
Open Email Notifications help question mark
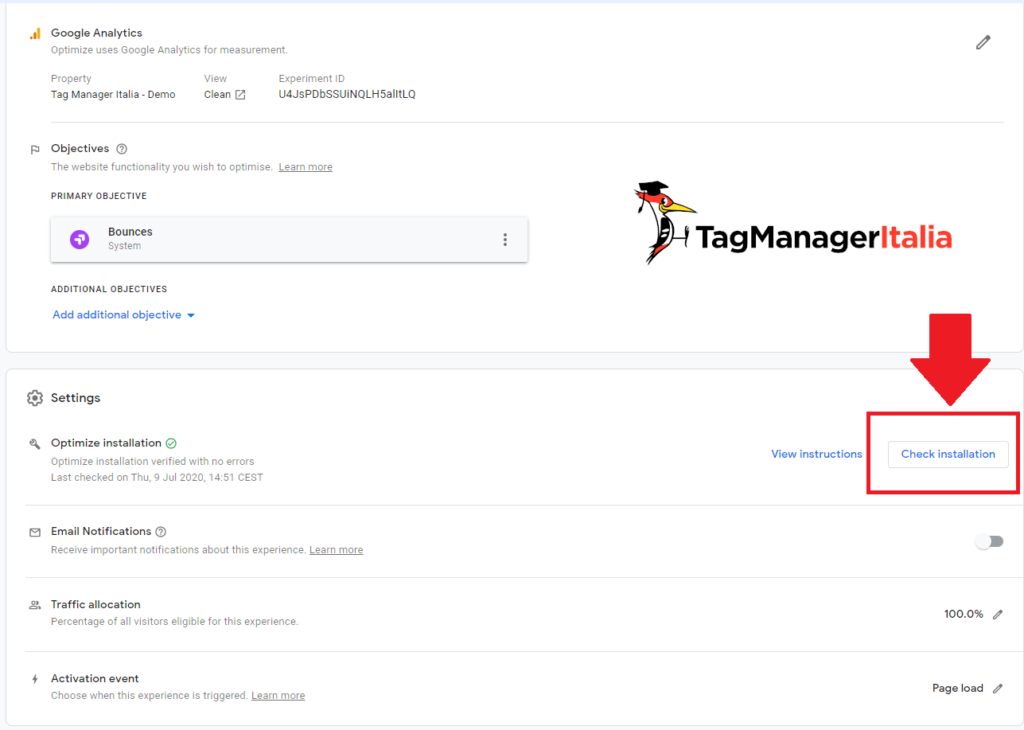(161, 532)
